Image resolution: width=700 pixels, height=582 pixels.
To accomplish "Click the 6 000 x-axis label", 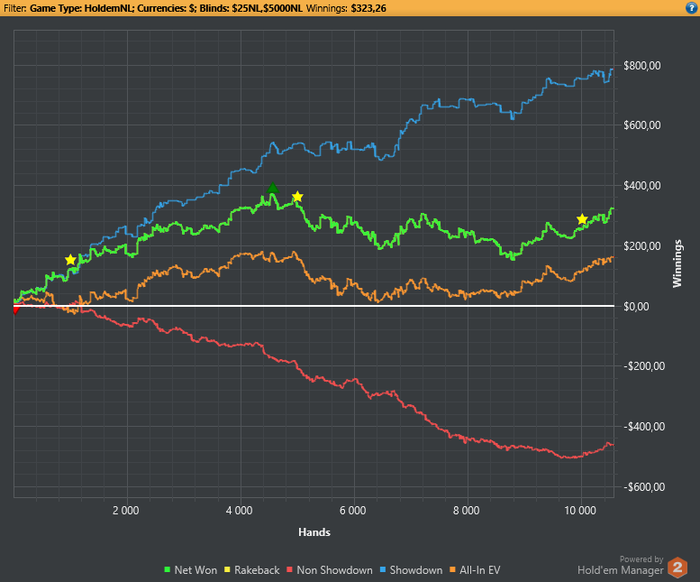I will click(x=353, y=510).
